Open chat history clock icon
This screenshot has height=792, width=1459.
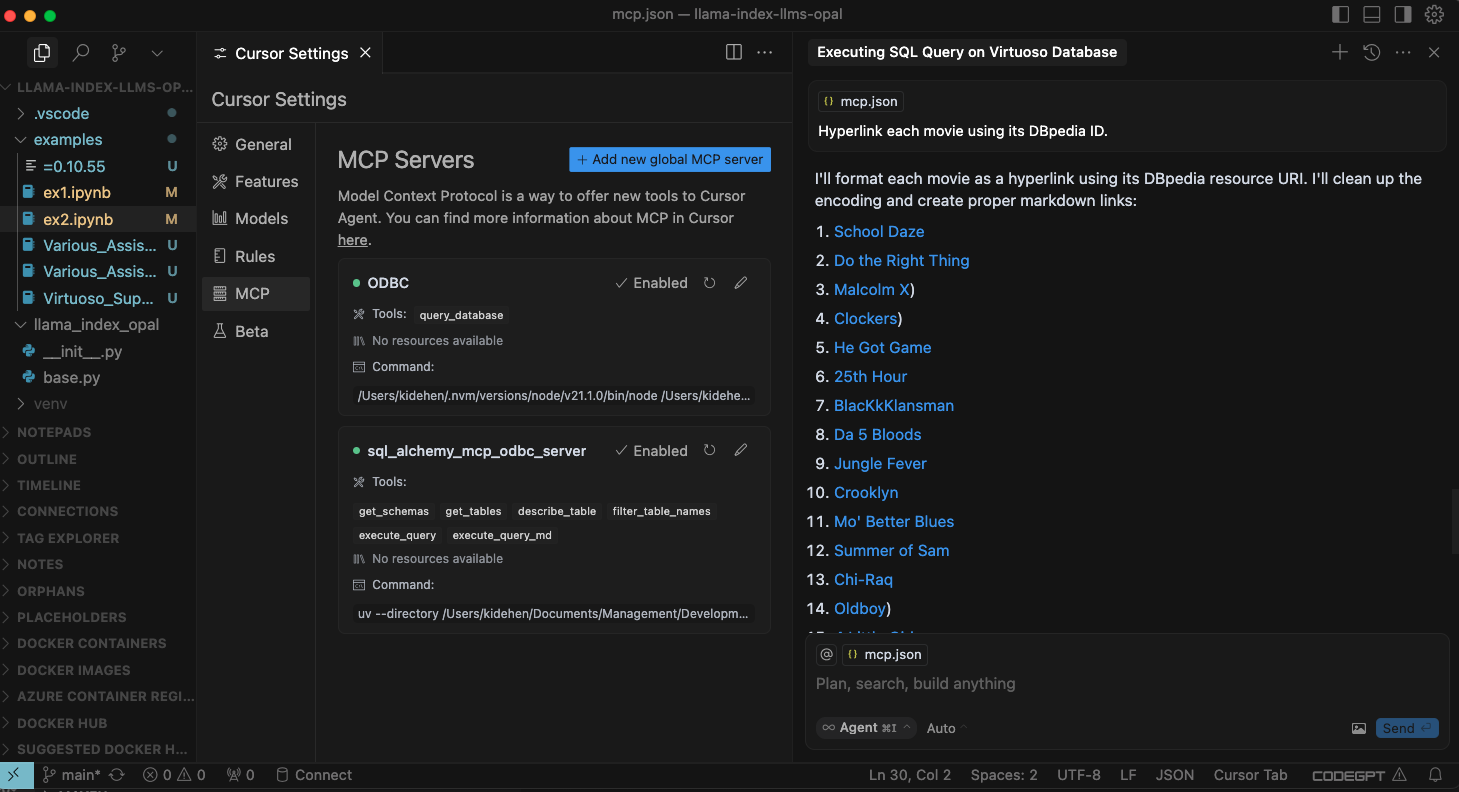(1371, 52)
